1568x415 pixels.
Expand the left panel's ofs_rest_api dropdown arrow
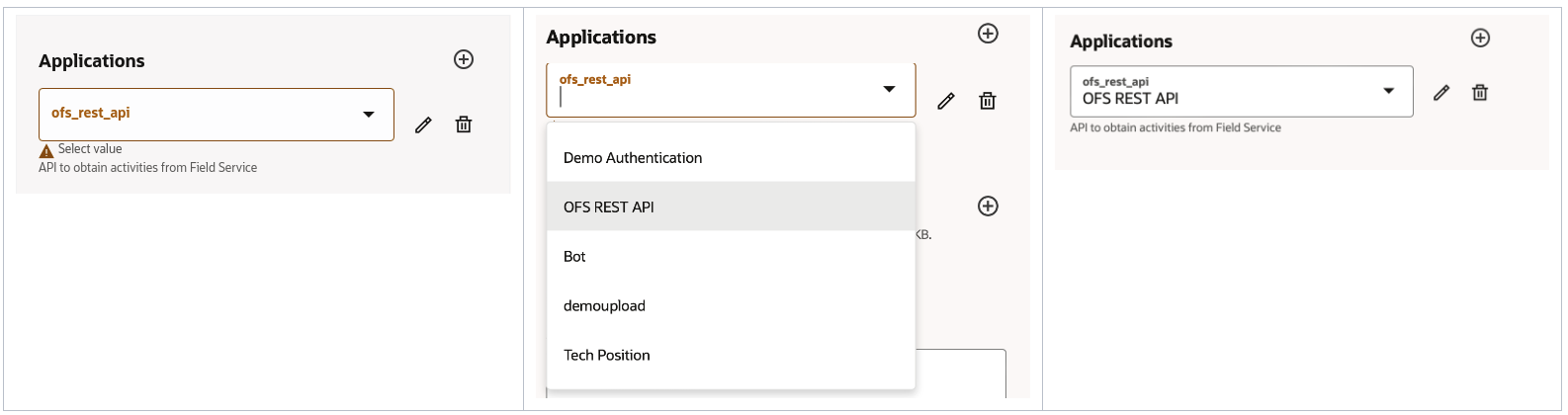tap(369, 115)
